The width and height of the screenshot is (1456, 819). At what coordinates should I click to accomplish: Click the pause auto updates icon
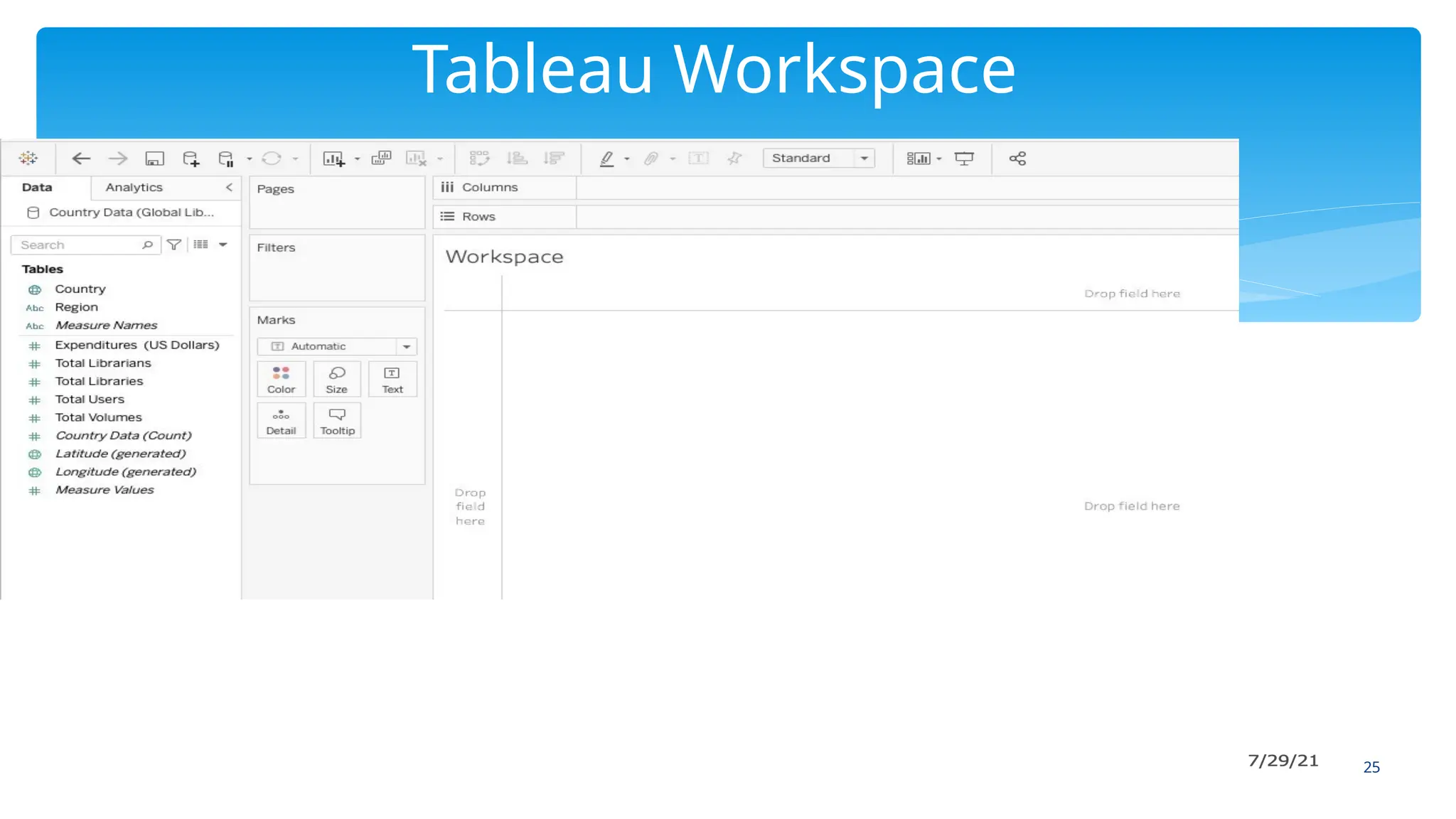[226, 159]
